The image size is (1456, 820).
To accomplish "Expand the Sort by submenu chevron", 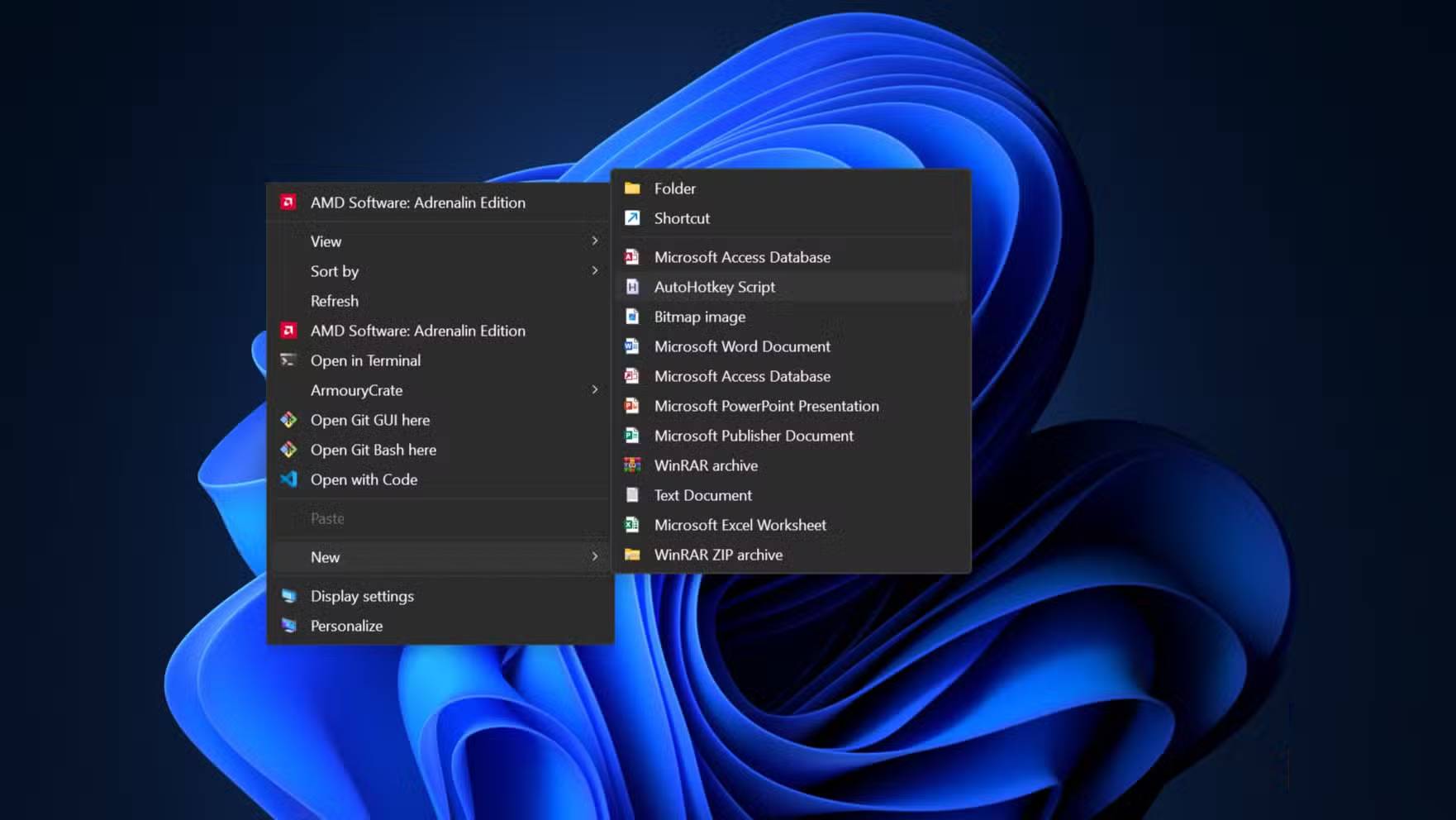I will 594,270.
